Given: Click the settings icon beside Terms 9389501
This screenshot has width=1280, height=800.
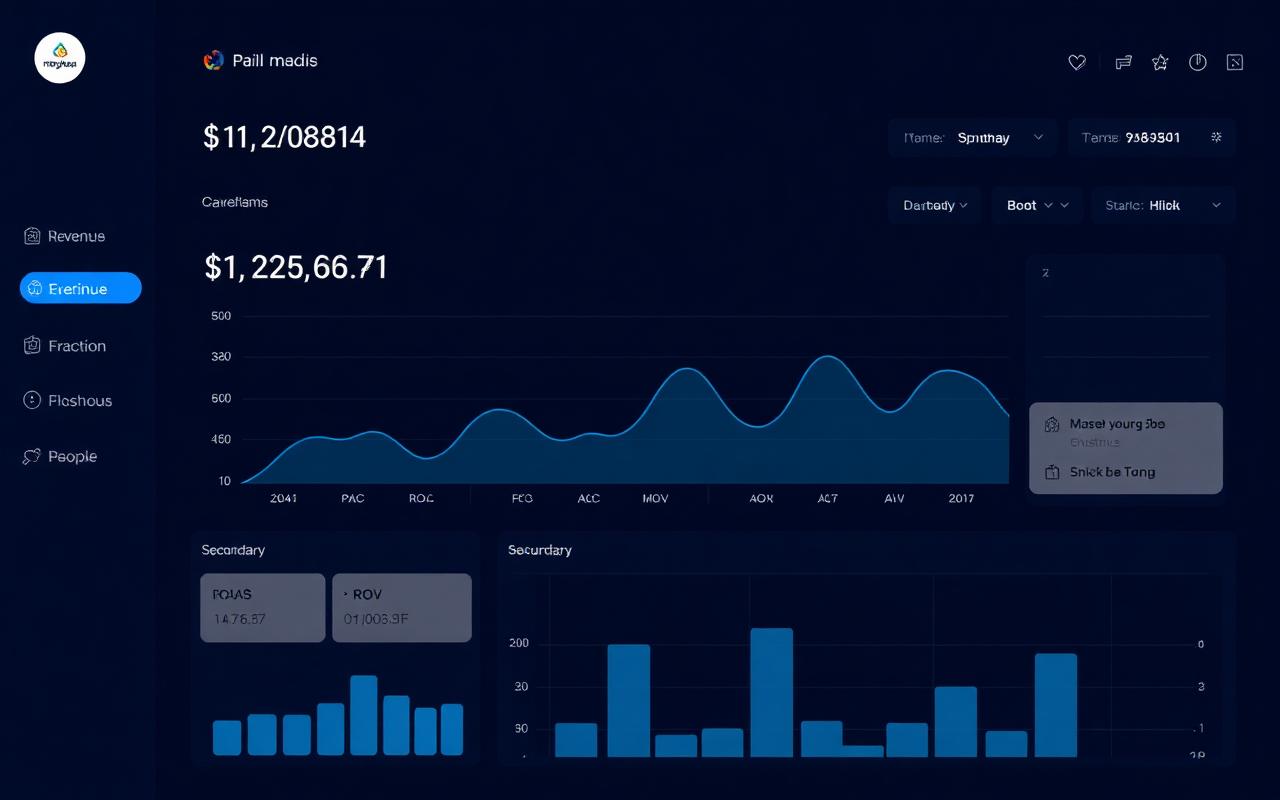Looking at the screenshot, I should [1216, 137].
